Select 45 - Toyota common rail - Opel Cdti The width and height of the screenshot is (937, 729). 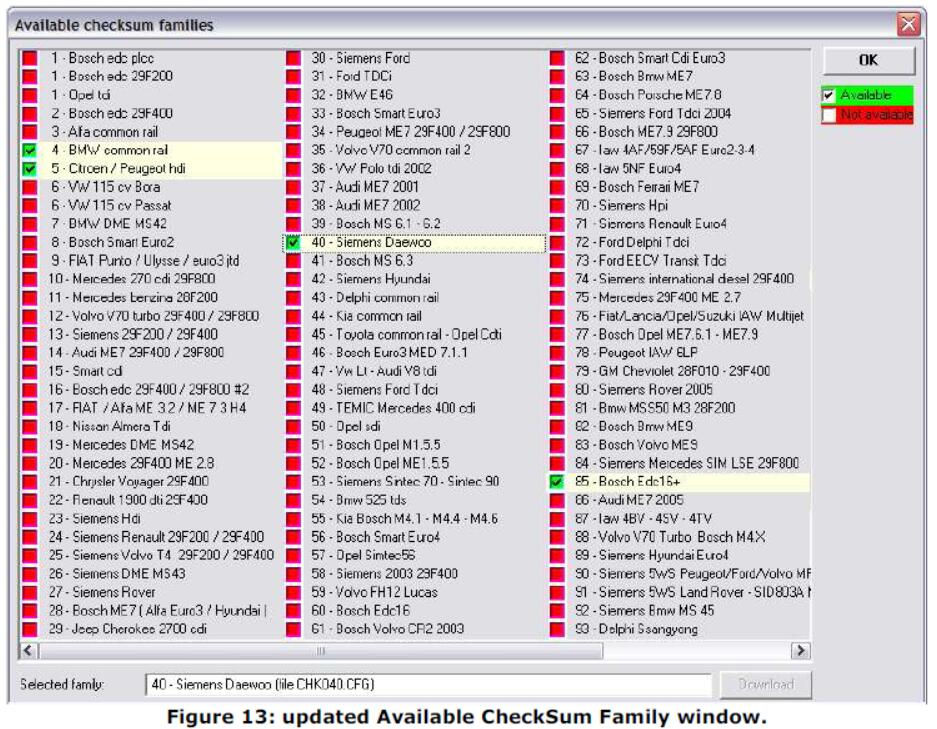pos(406,335)
